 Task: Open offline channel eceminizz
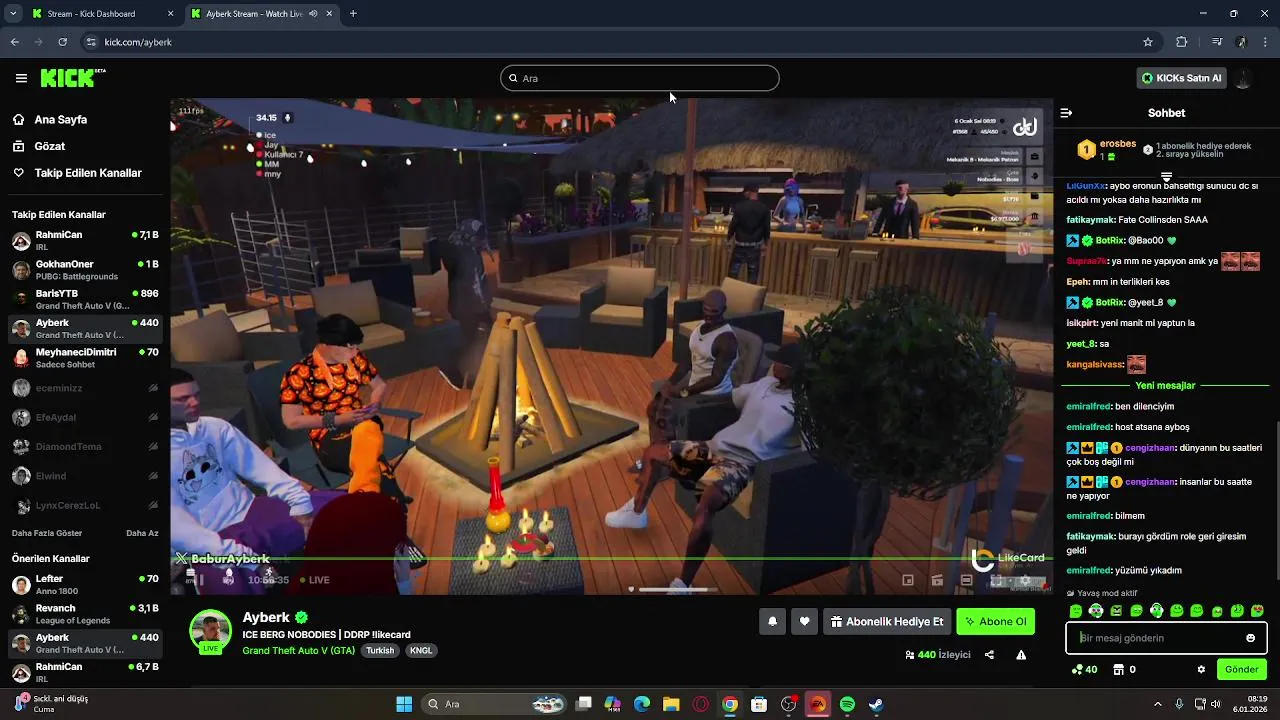85,388
